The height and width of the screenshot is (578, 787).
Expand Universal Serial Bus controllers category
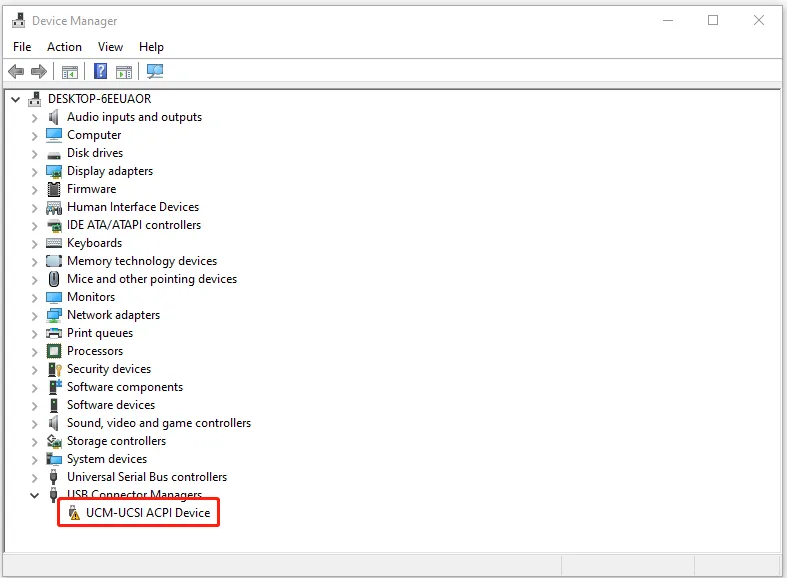tap(34, 478)
